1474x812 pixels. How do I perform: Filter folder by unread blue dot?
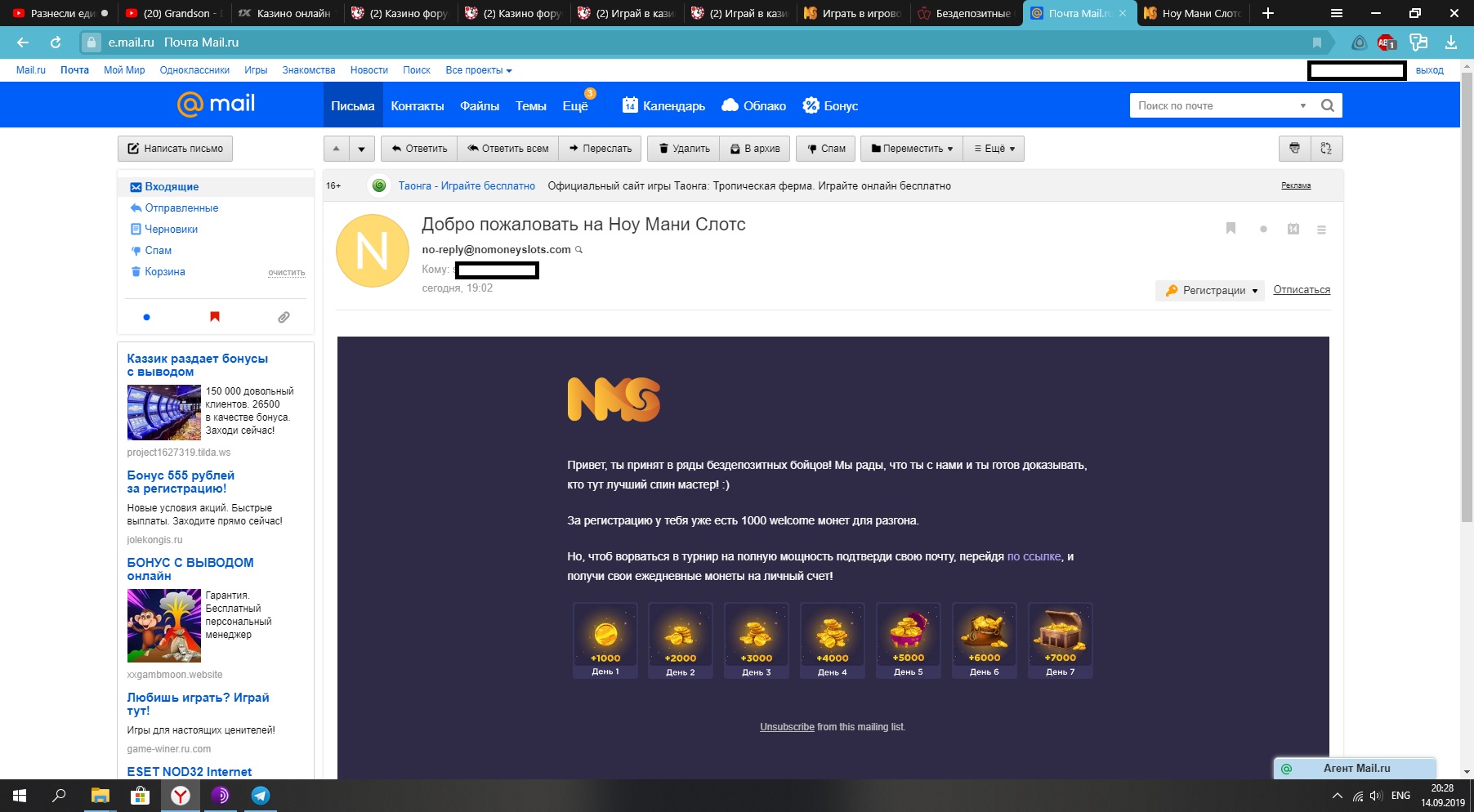pos(146,317)
